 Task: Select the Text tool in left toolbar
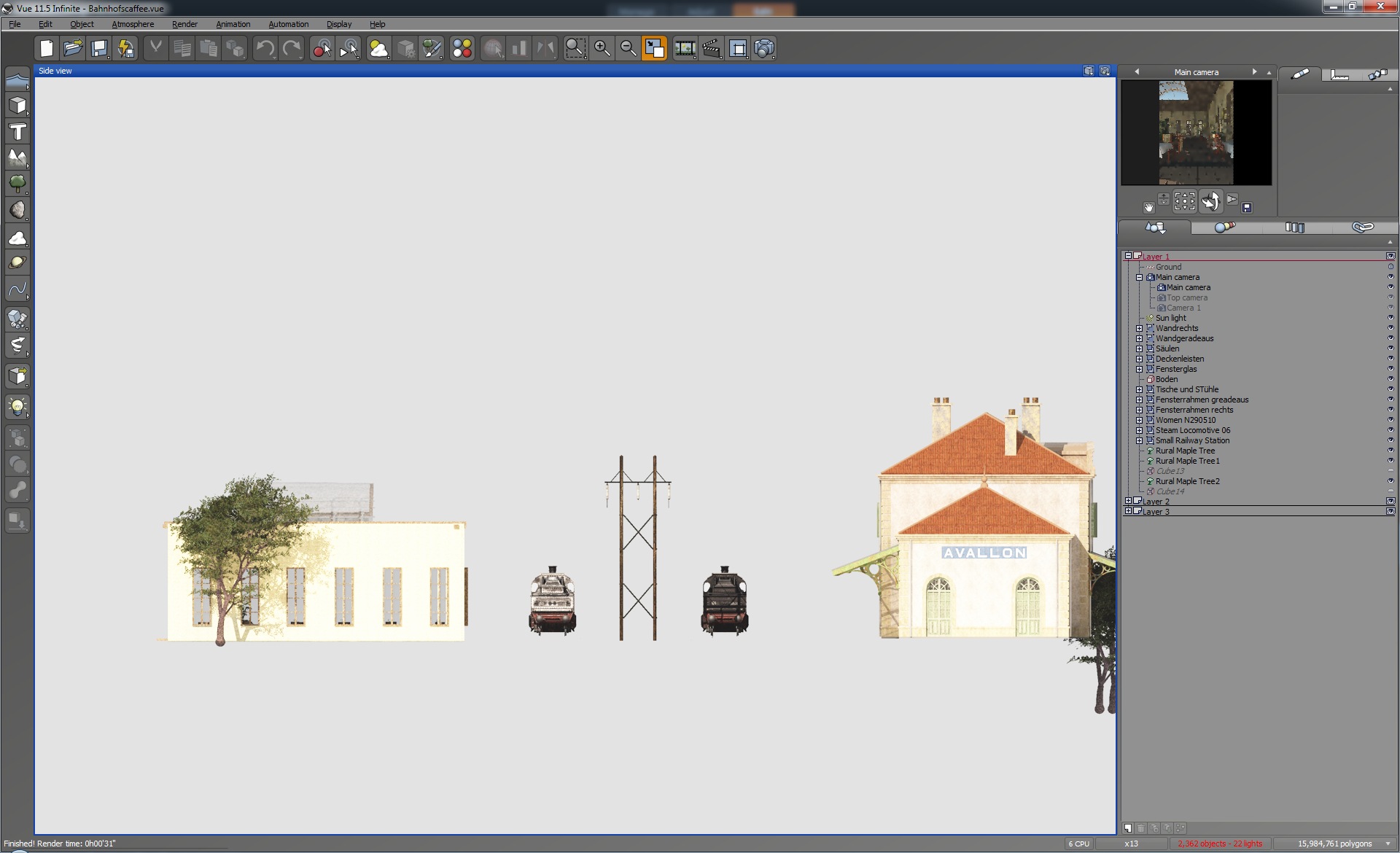pos(17,132)
